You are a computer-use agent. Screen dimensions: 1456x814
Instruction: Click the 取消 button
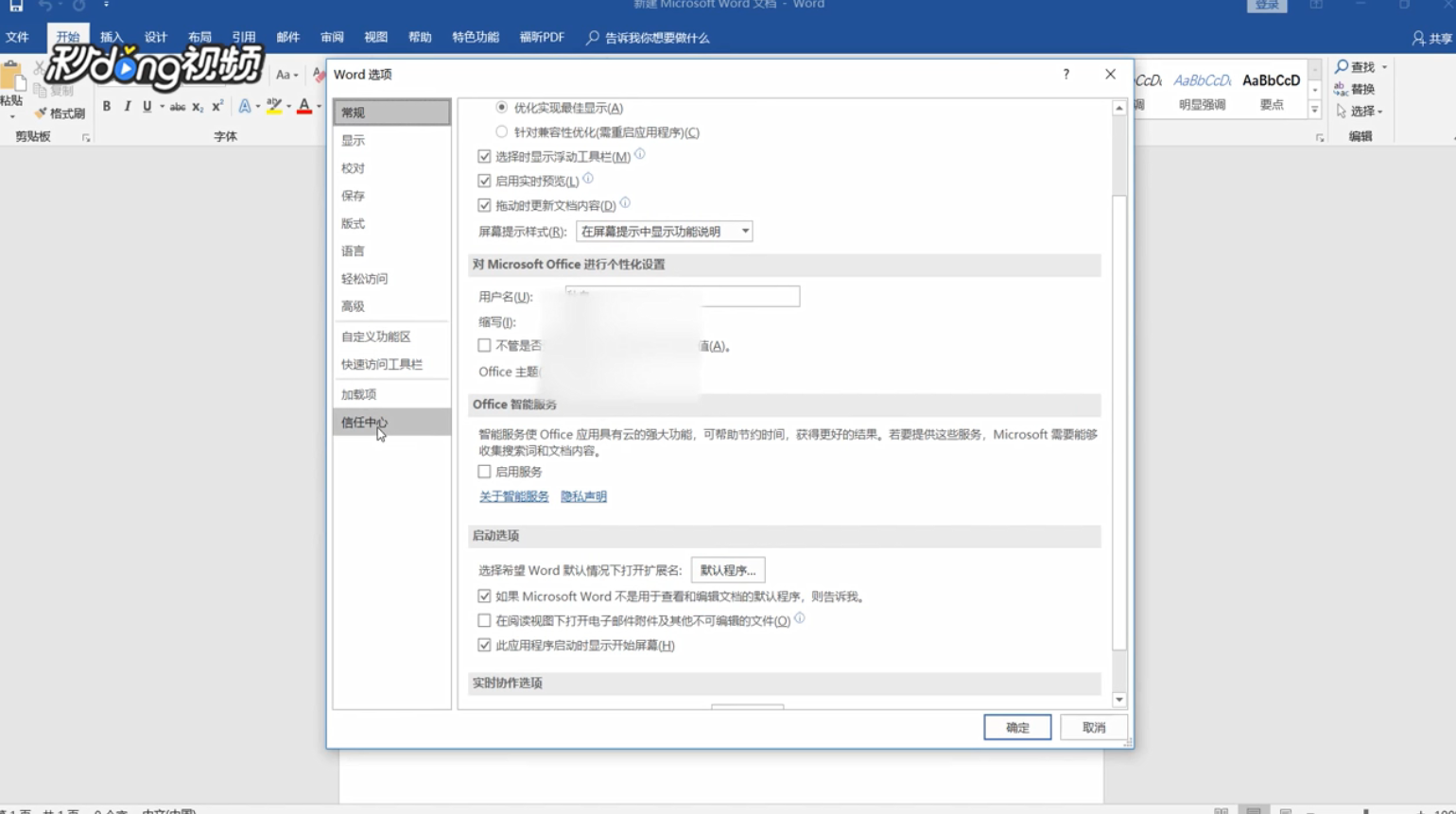[1094, 727]
